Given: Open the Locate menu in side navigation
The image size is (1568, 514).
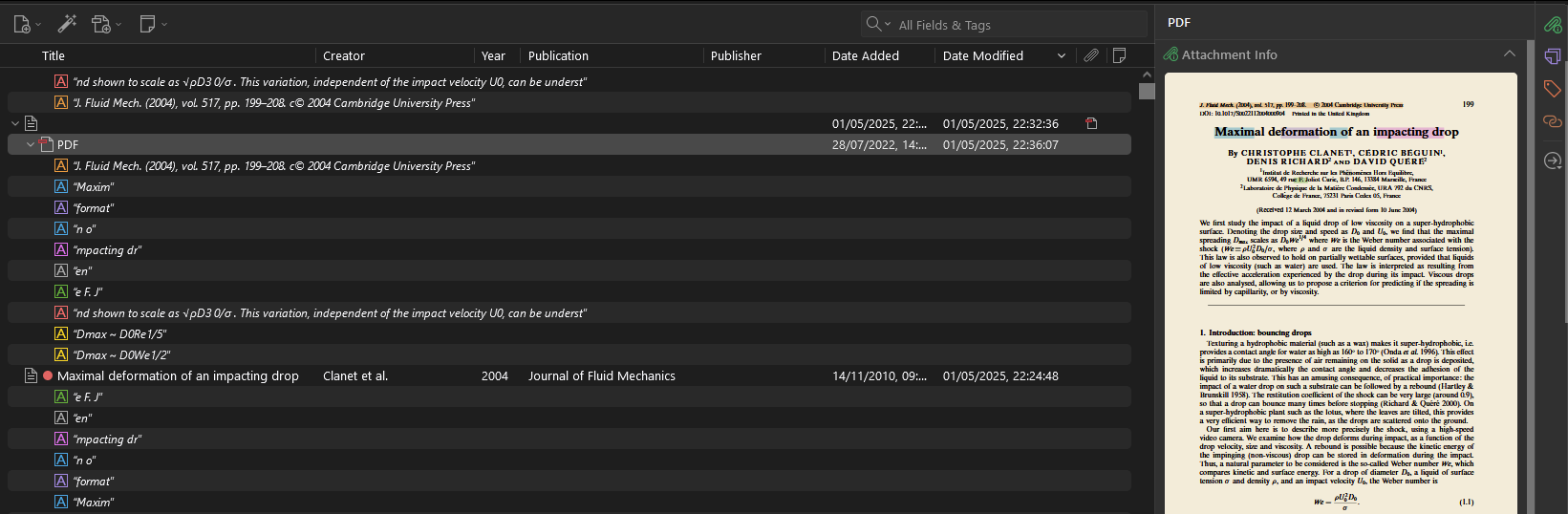Looking at the screenshot, I should coord(1552,161).
